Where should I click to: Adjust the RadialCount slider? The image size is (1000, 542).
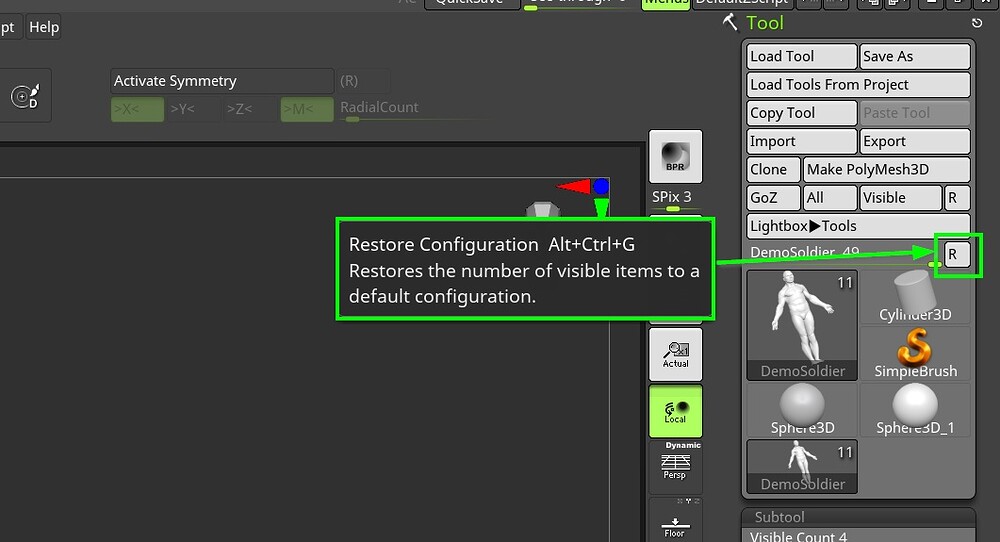417,109
